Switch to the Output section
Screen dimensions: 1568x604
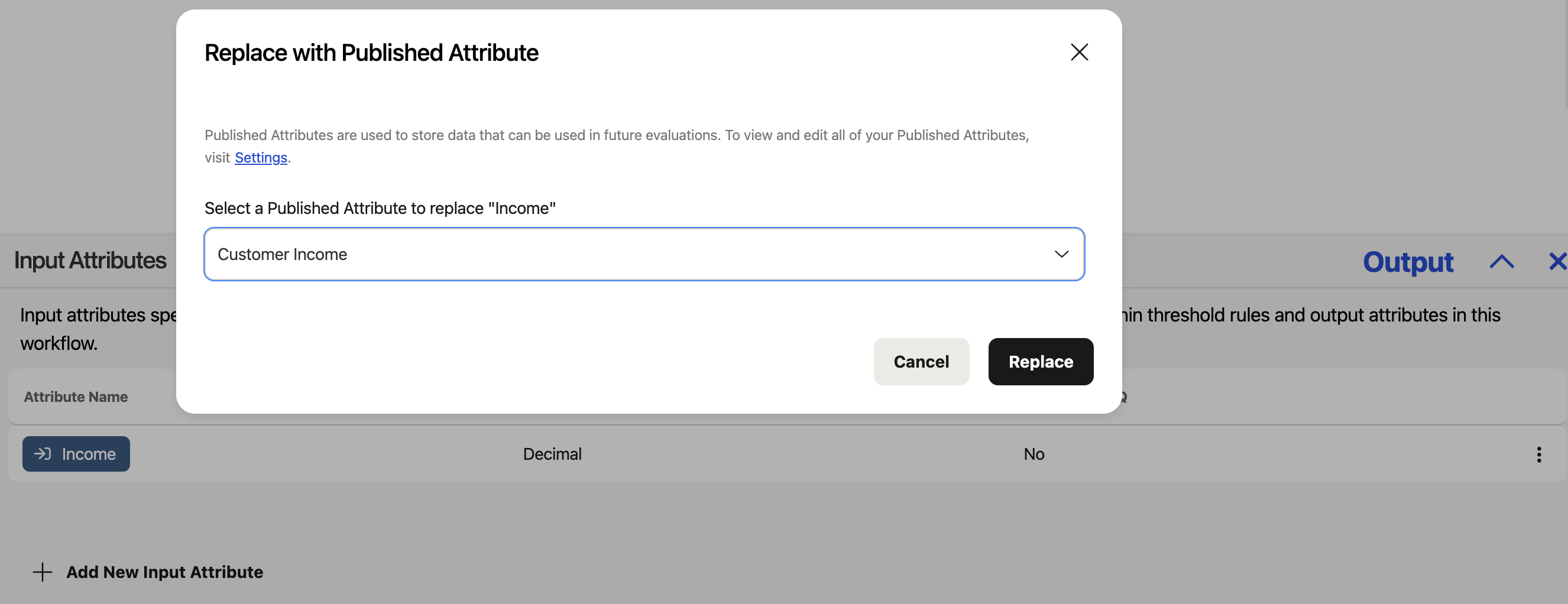[1407, 262]
